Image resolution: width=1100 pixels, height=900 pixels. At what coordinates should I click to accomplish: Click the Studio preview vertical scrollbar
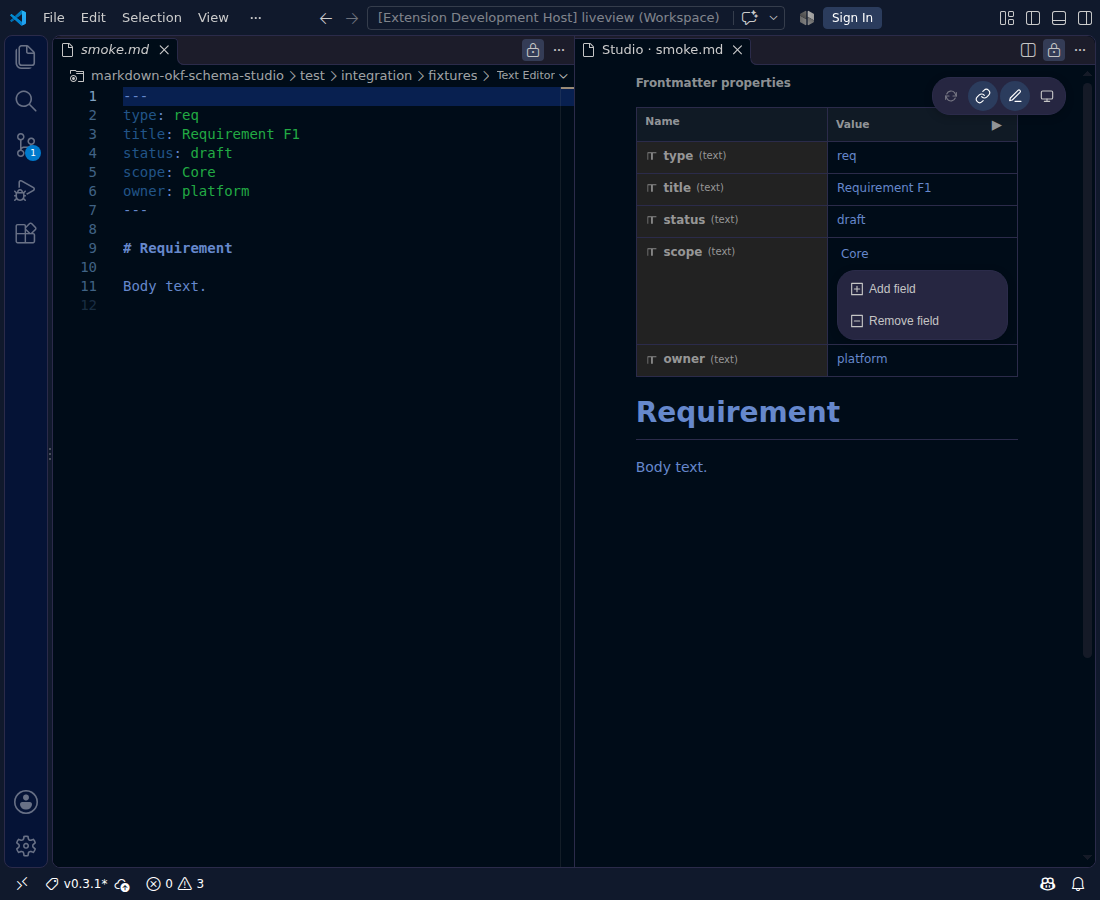tap(1087, 370)
